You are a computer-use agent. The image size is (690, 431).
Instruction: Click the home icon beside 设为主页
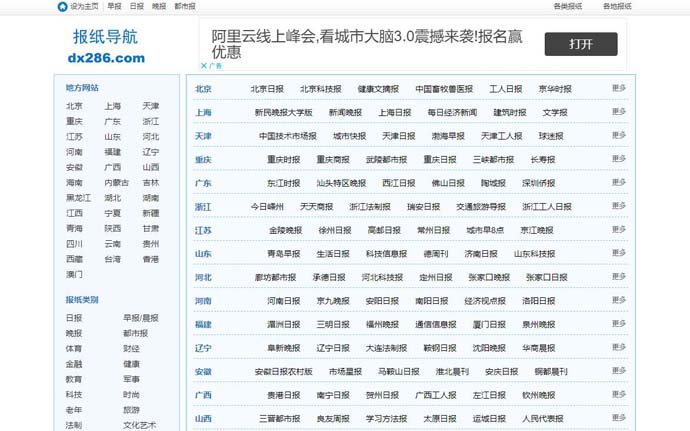(x=62, y=7)
